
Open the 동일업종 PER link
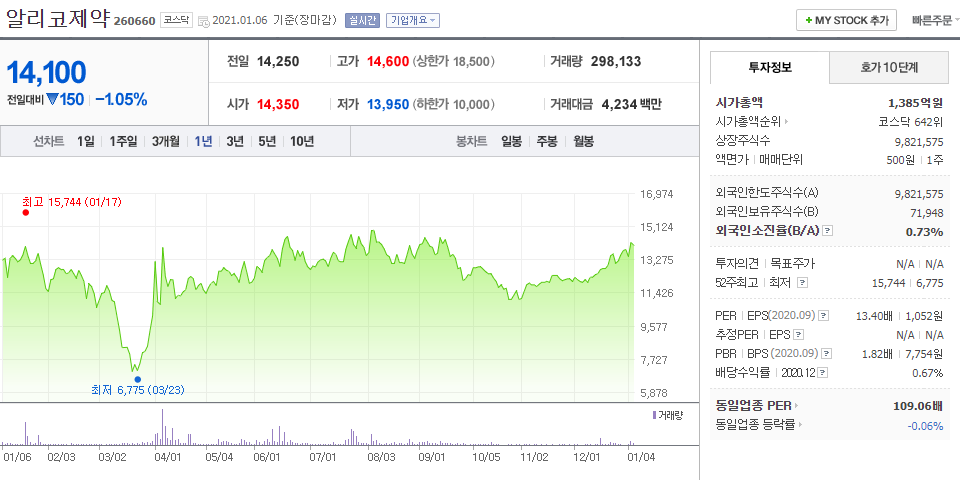coord(758,405)
